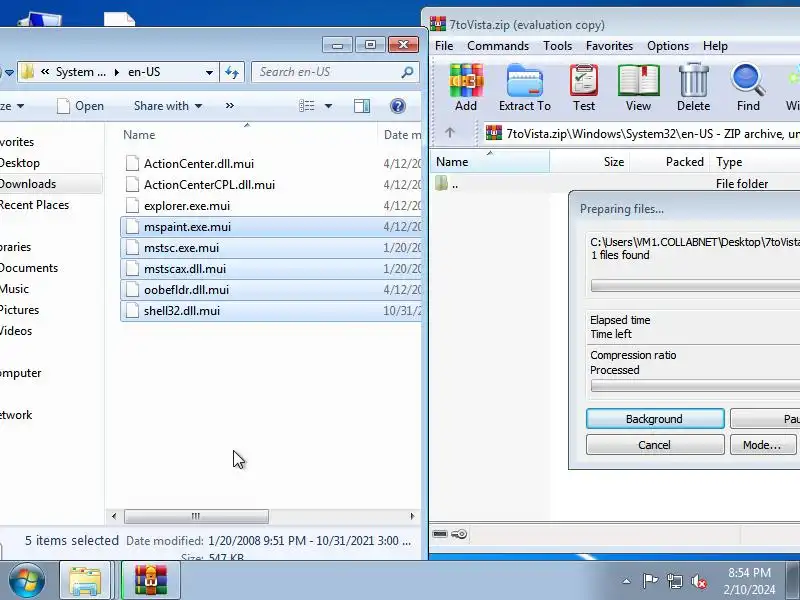Click the Open button in Explorer toolbar

81,106
